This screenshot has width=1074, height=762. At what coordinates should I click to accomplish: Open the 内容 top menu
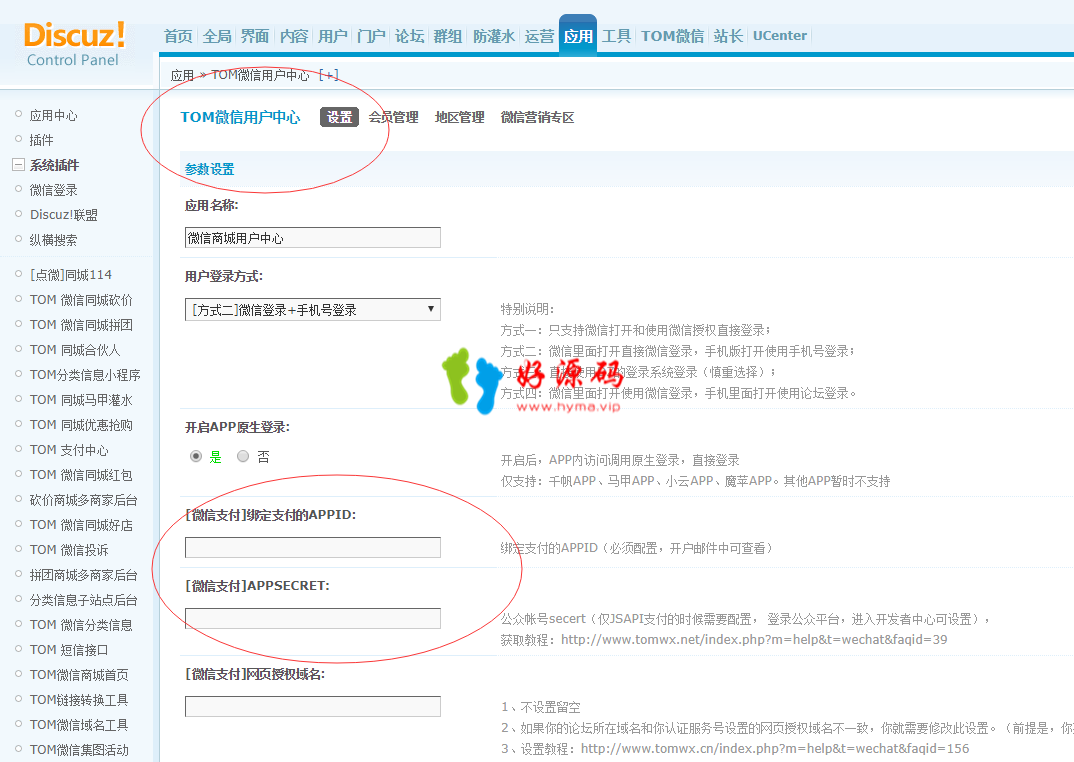tap(294, 36)
